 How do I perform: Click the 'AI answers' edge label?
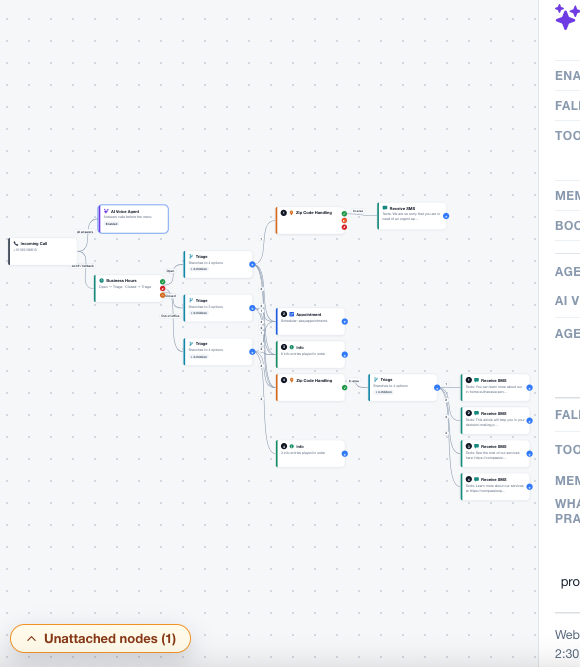pos(85,232)
